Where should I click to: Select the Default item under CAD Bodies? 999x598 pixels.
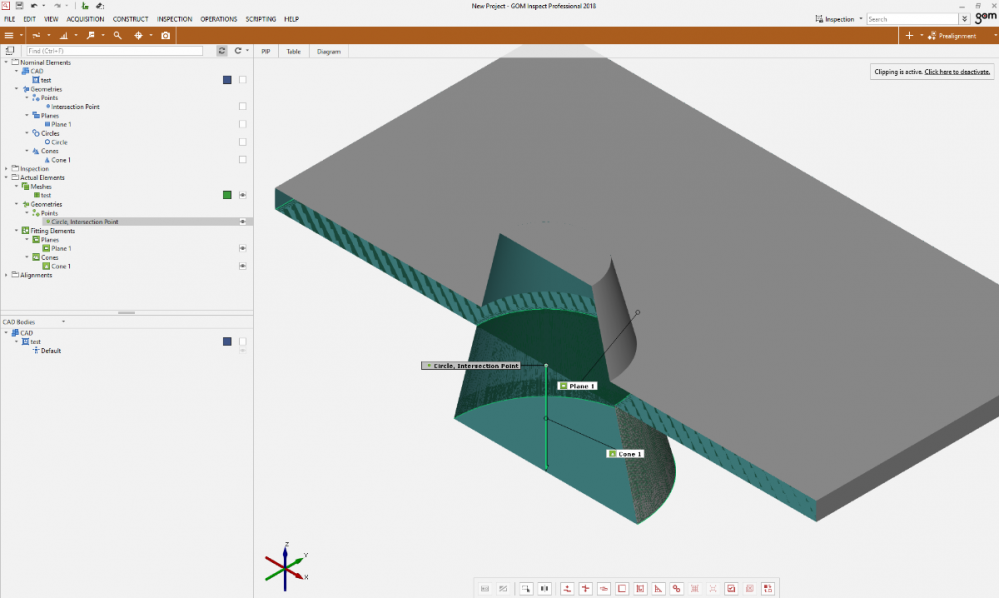pos(51,351)
